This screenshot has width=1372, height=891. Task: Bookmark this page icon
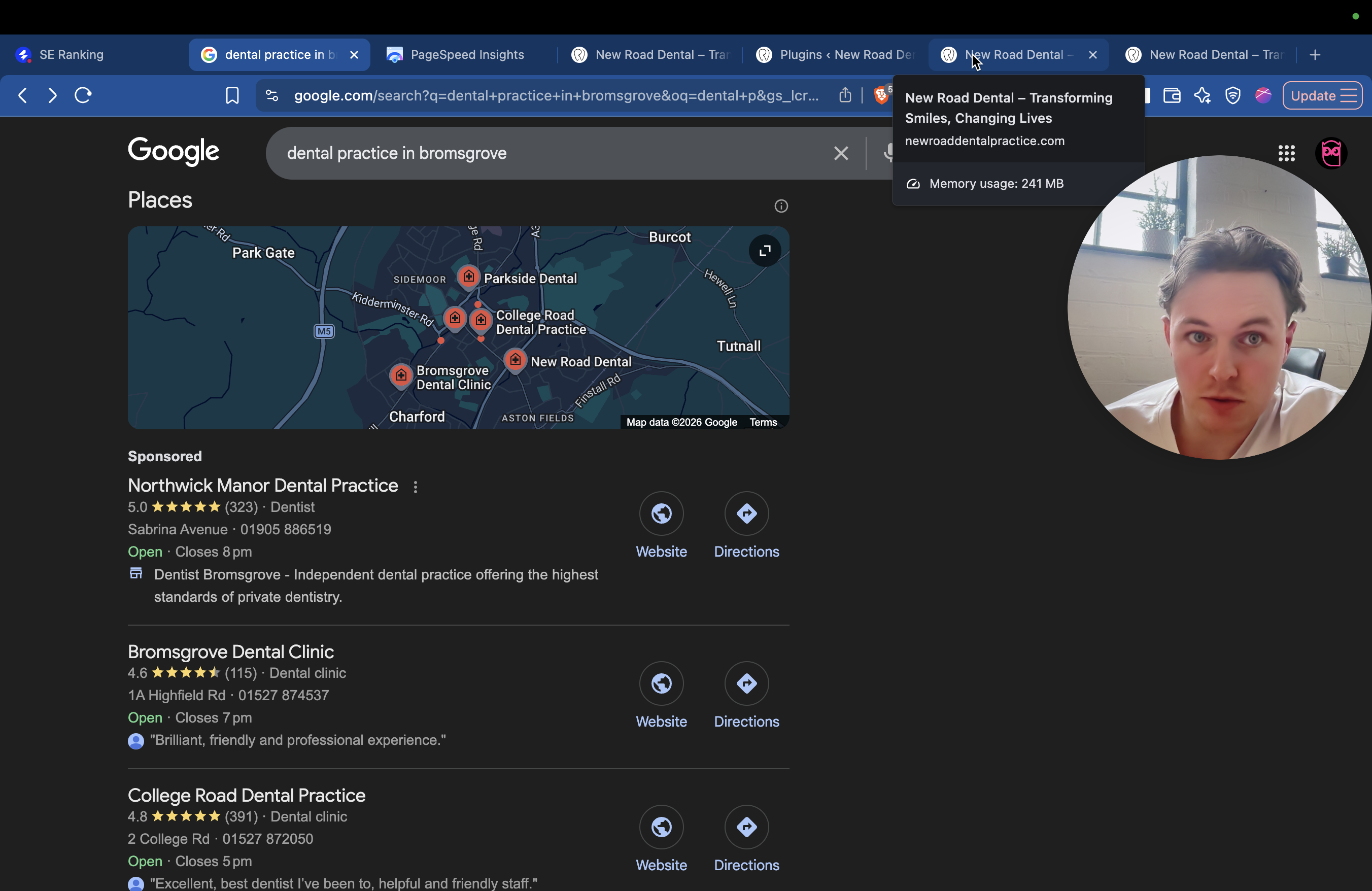(x=232, y=95)
